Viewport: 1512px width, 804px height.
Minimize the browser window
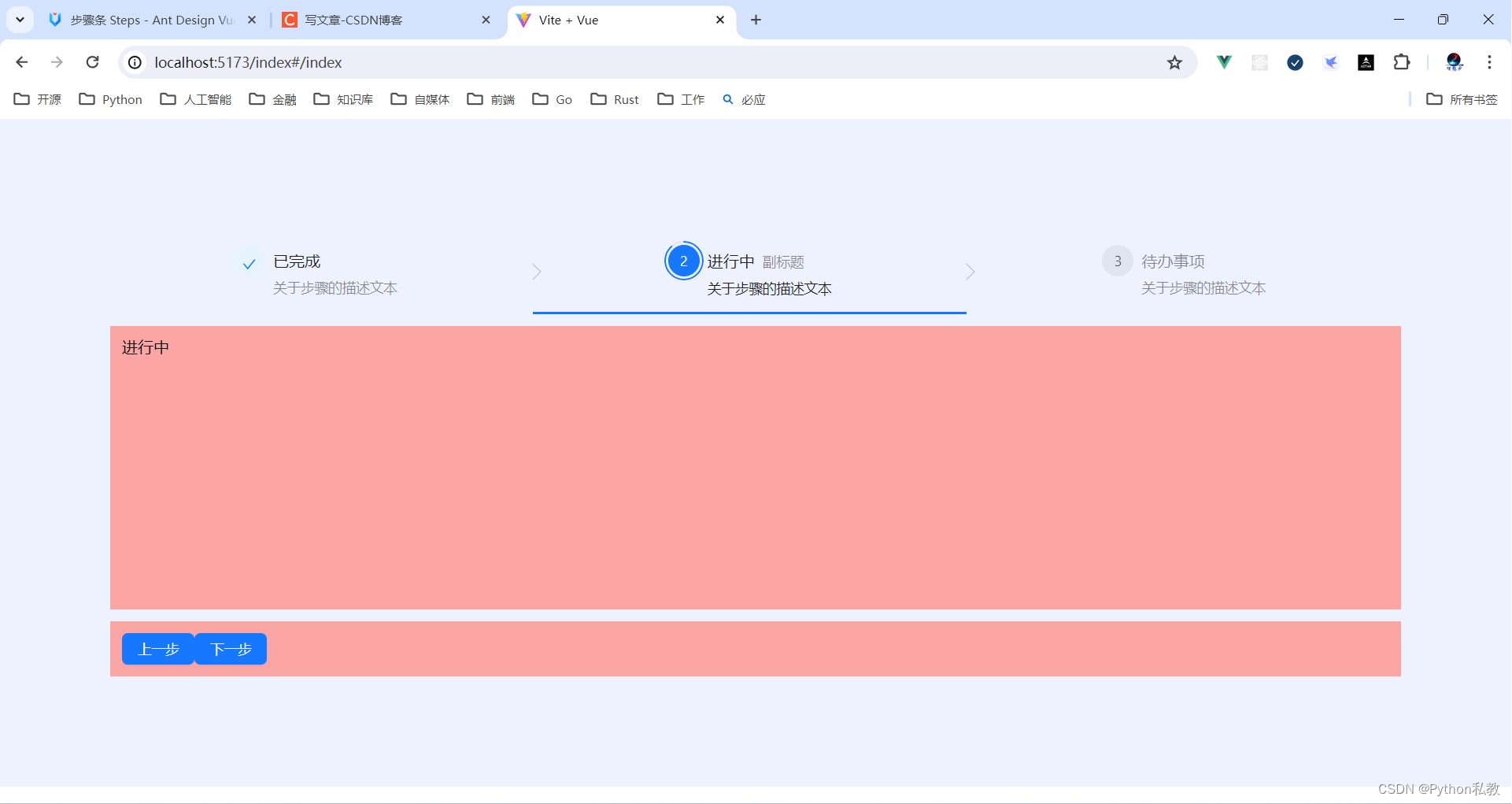1399,20
